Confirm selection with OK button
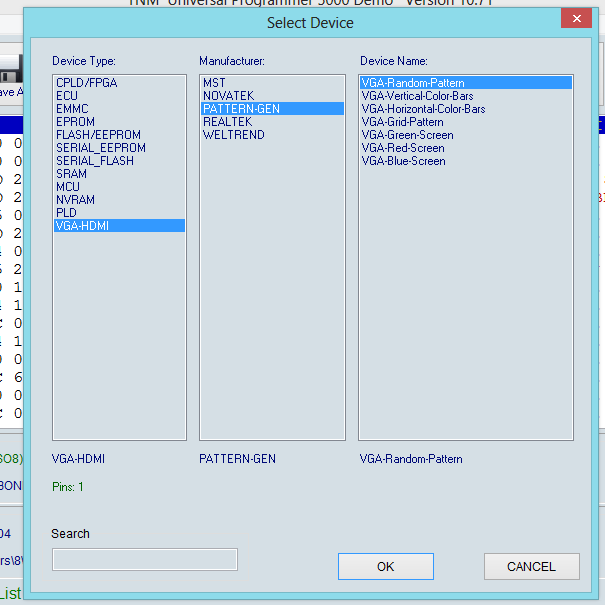The width and height of the screenshot is (605, 605). tap(386, 566)
